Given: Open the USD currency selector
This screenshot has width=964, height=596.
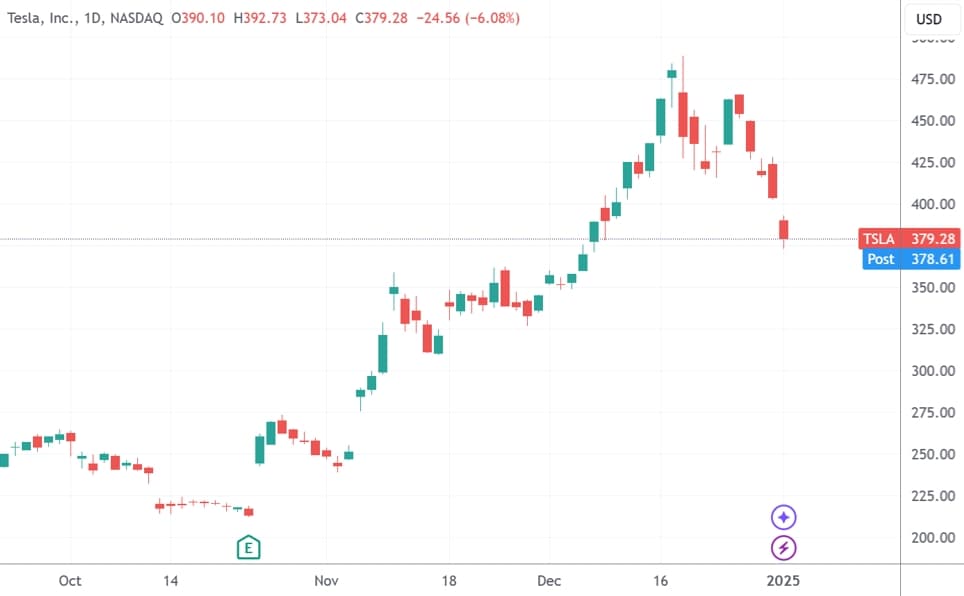Looking at the screenshot, I should (929, 19).
